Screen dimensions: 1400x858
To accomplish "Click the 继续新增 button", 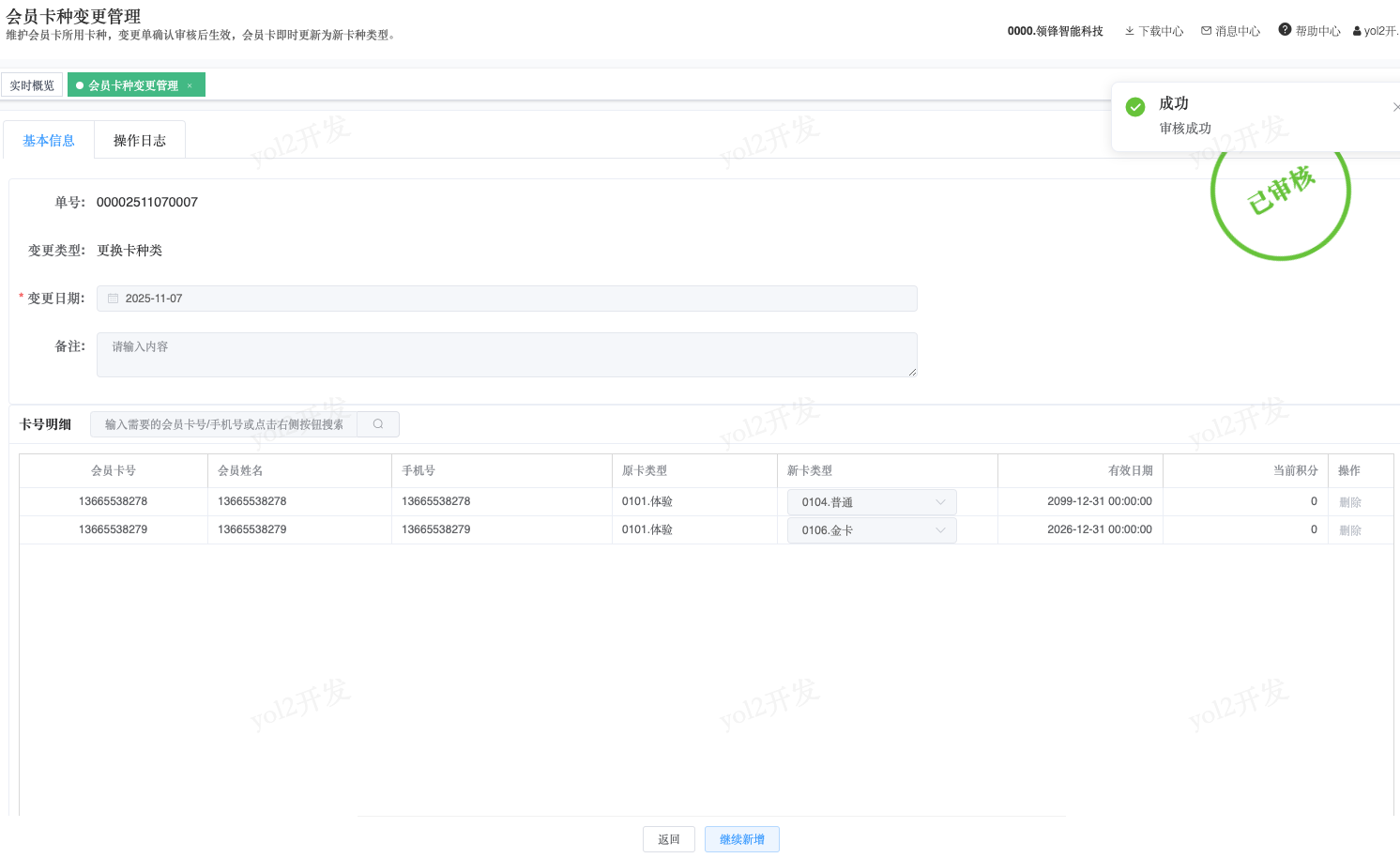I will click(742, 839).
